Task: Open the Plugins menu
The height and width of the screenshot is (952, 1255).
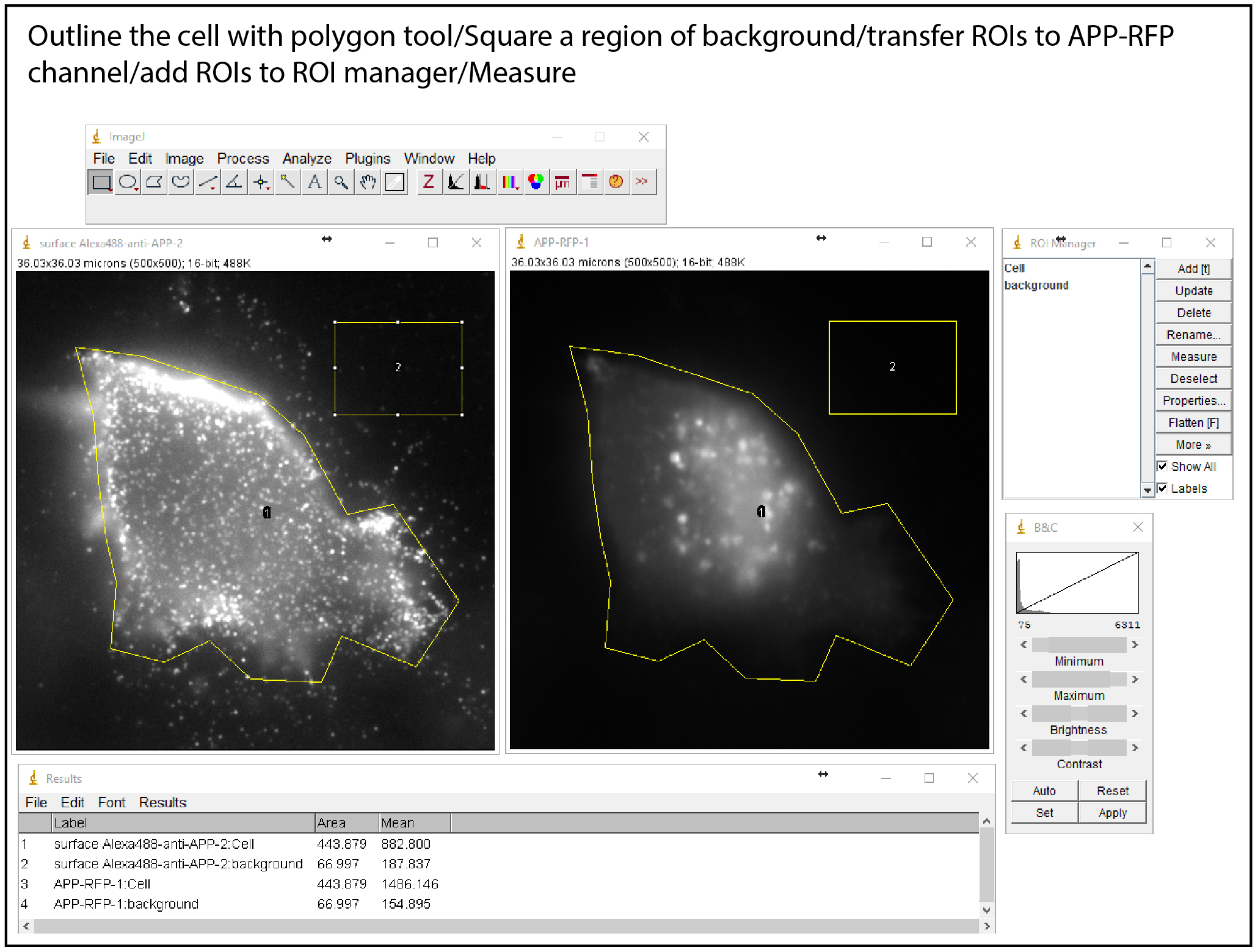Action: 368,159
